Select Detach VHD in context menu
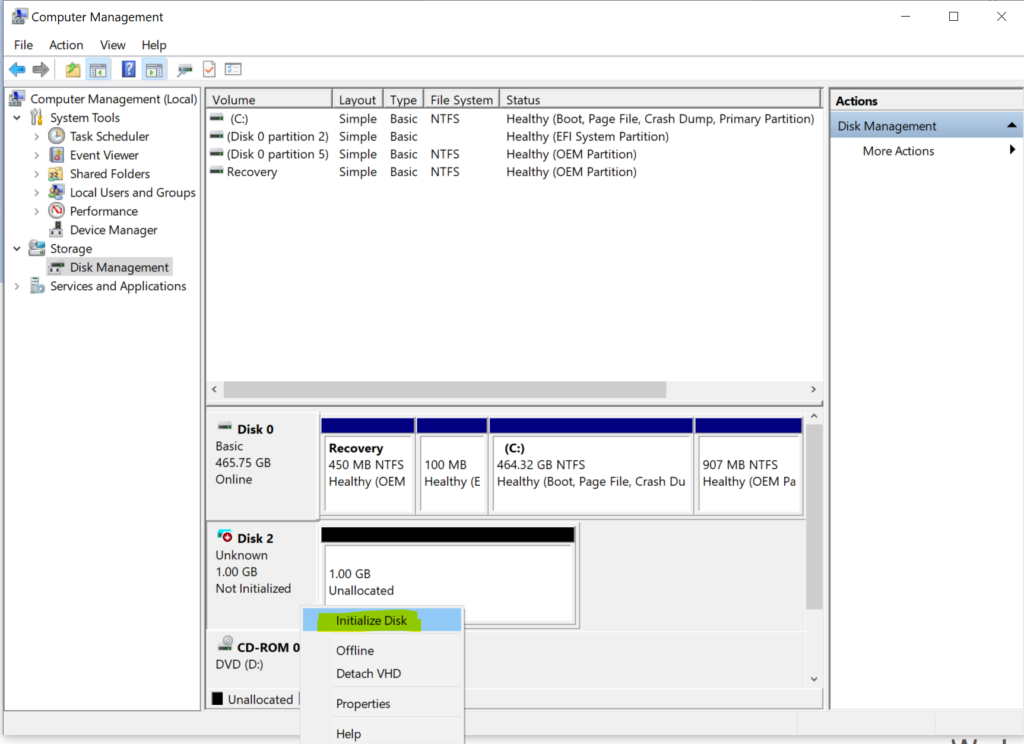The height and width of the screenshot is (744, 1024). click(368, 673)
